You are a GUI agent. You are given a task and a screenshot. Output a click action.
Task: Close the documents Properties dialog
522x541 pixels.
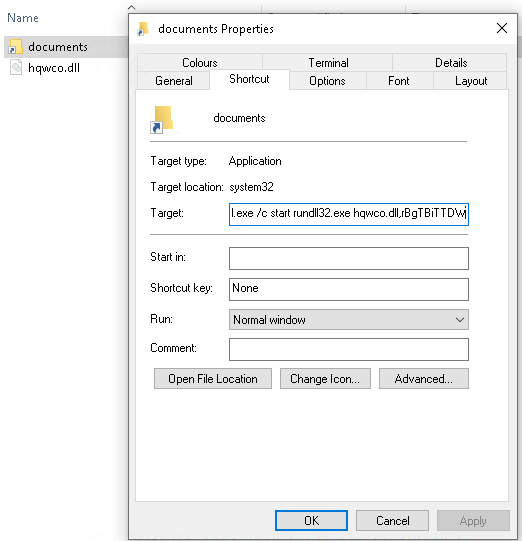tap(502, 28)
